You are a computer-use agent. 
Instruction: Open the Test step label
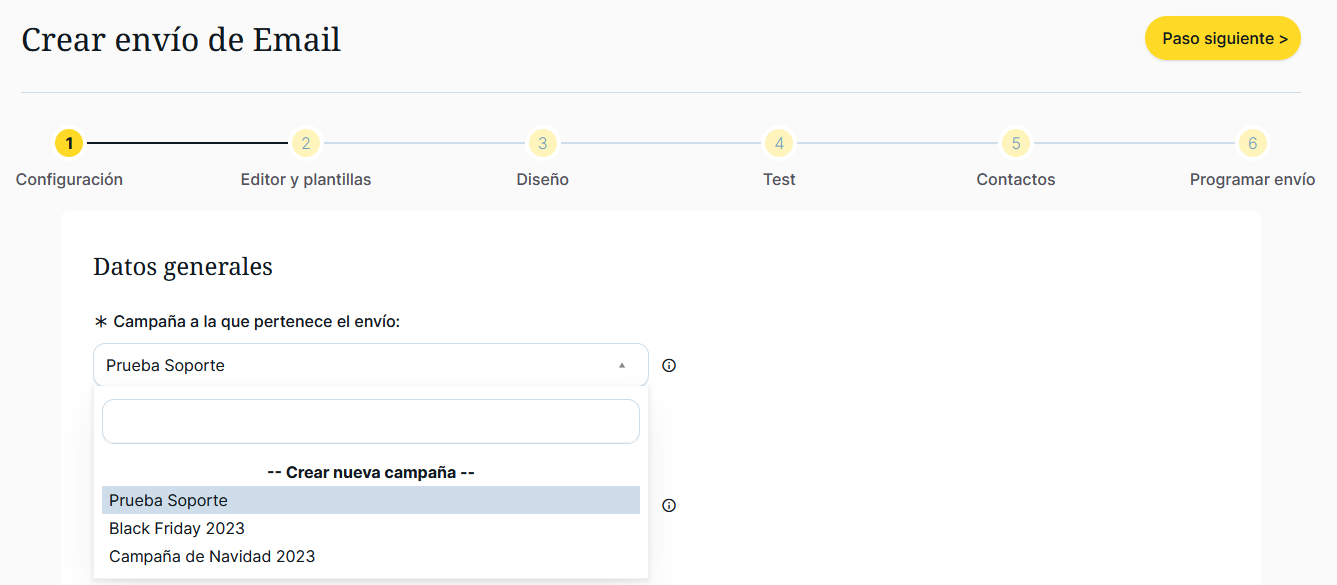[779, 180]
